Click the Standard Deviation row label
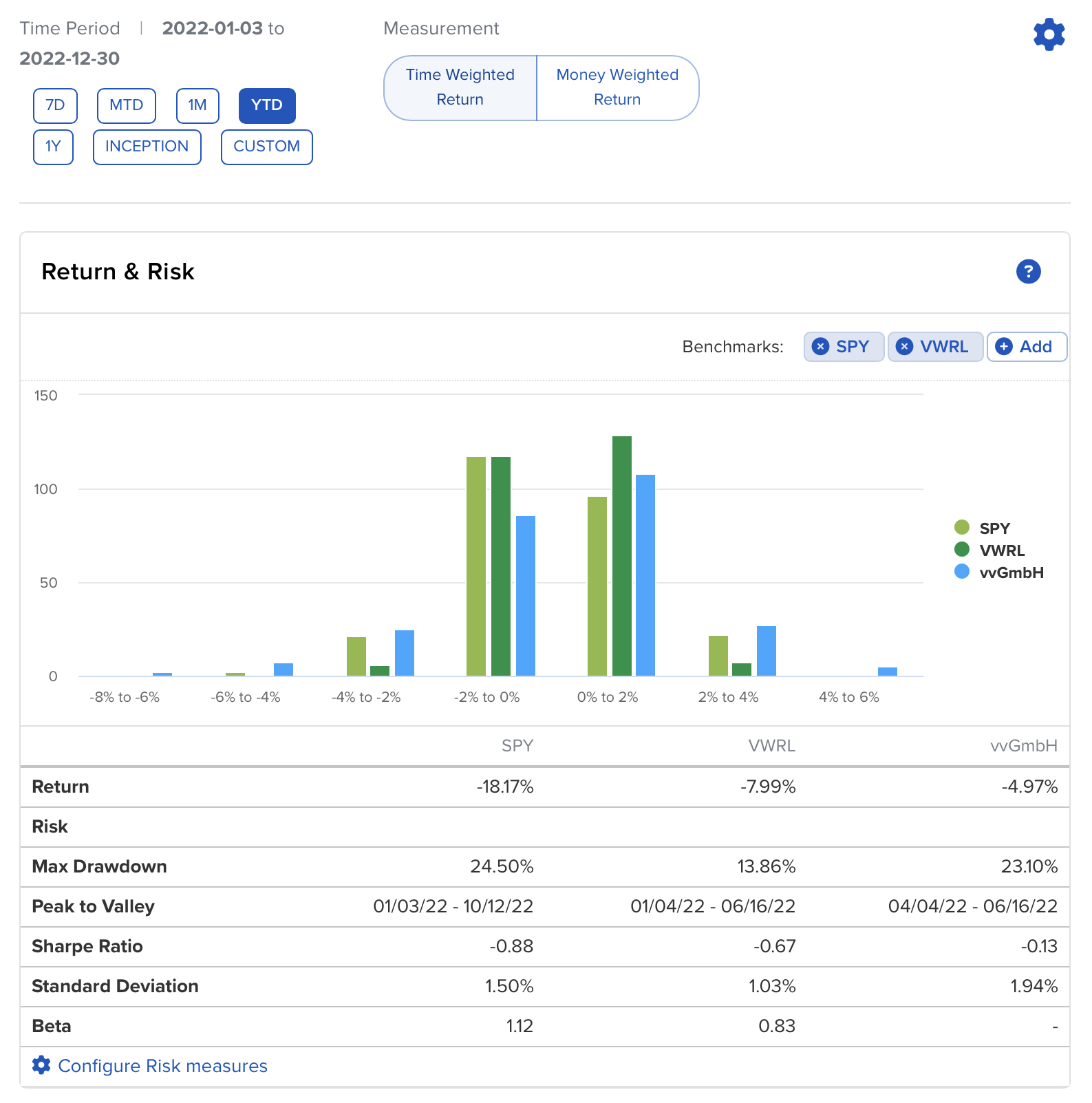This screenshot has width=1092, height=1103. (x=116, y=986)
